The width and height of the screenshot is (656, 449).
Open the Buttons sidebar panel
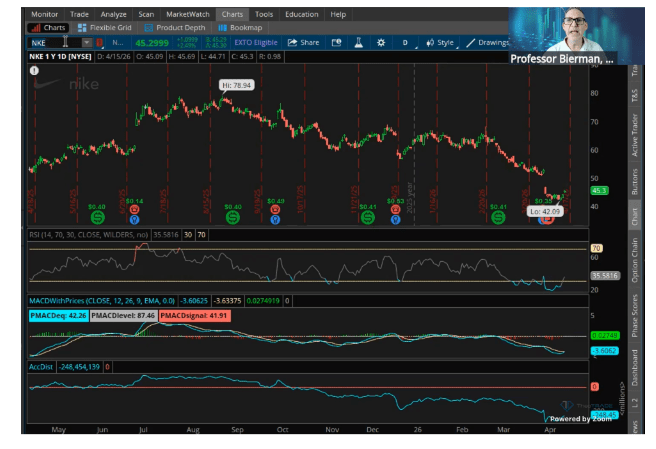635,182
